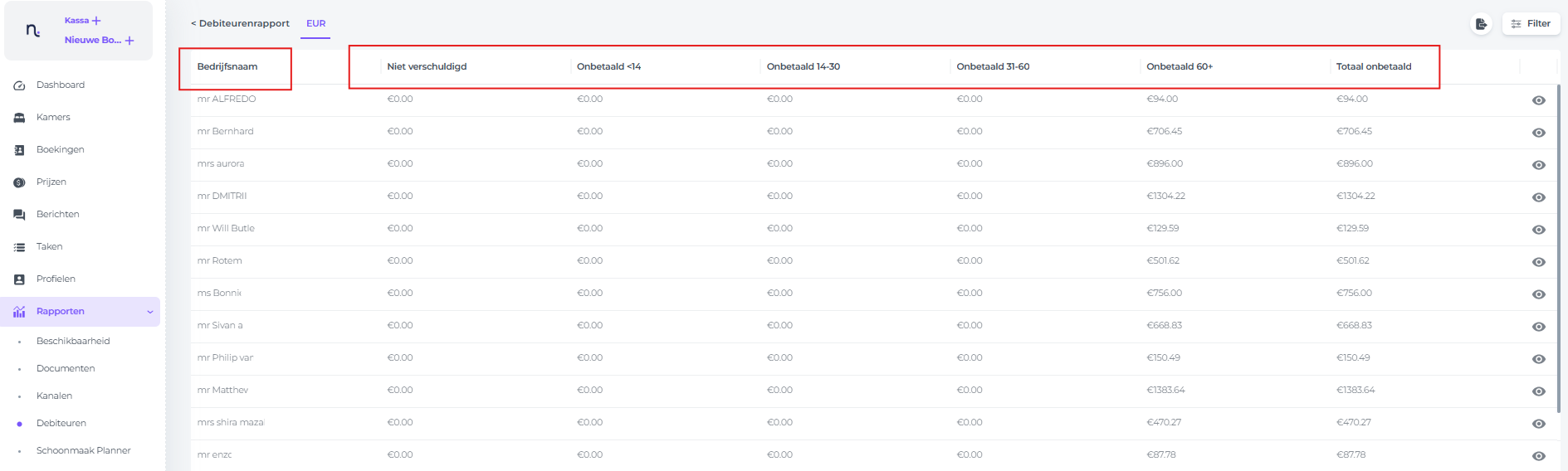Open the Beschikbaarheid report submenu
The image size is (1568, 471).
coord(73,341)
